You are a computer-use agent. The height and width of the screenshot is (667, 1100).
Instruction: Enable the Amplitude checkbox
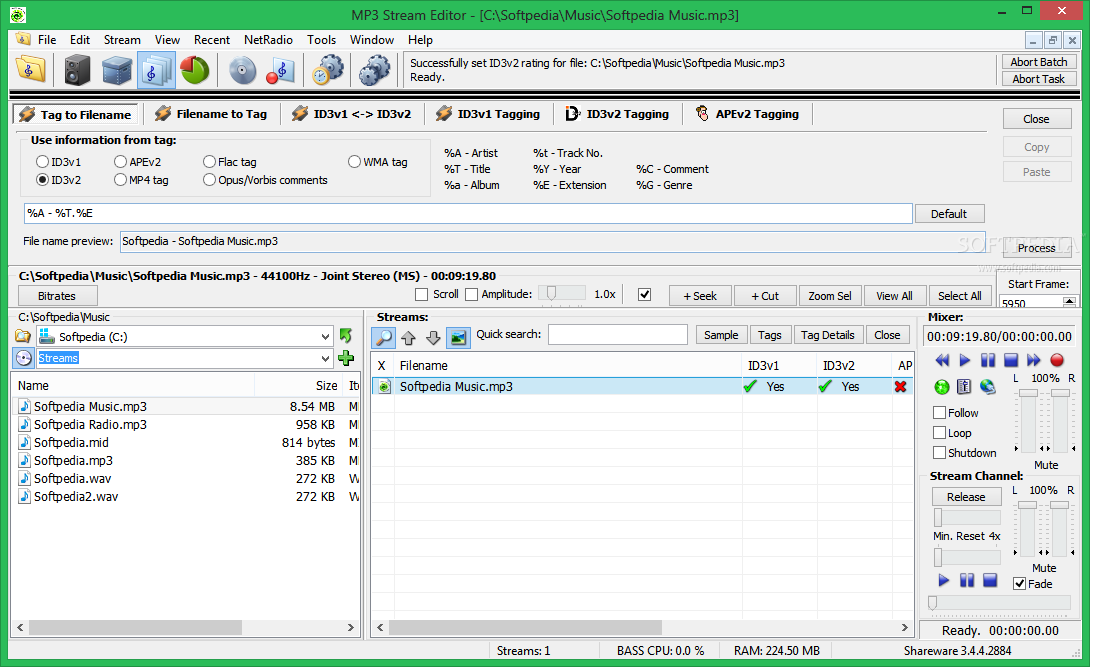click(x=471, y=295)
